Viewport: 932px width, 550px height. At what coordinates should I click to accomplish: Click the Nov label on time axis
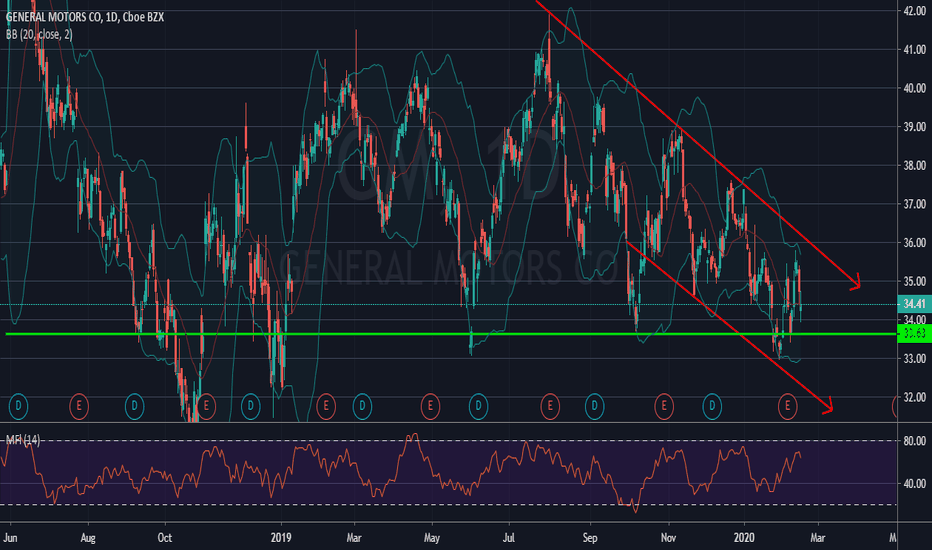[x=668, y=538]
